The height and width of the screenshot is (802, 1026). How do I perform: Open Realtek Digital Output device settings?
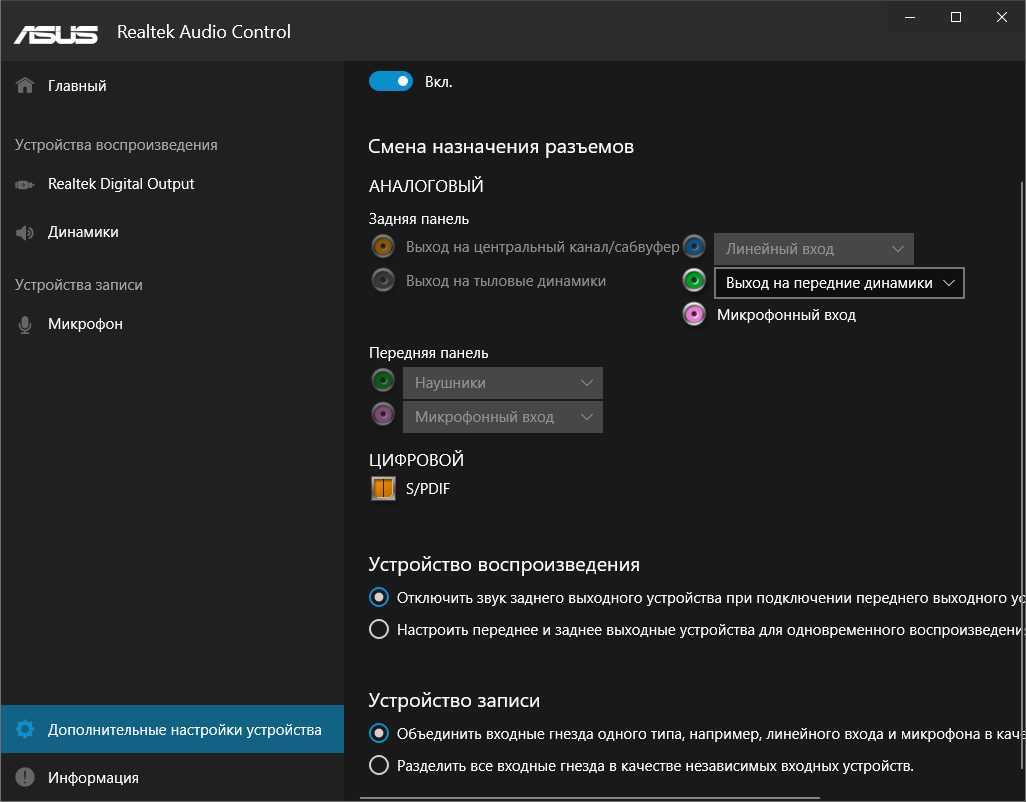[121, 184]
